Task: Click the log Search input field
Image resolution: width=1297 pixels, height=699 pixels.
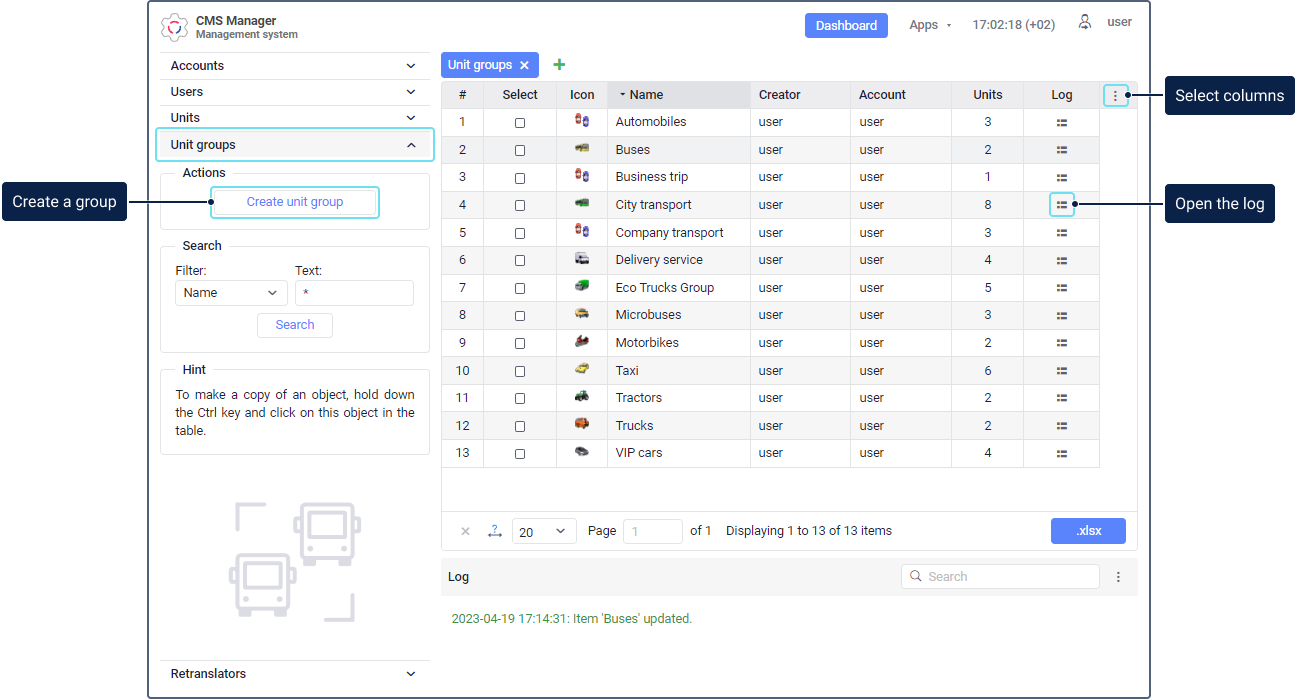Action: coord(1000,577)
